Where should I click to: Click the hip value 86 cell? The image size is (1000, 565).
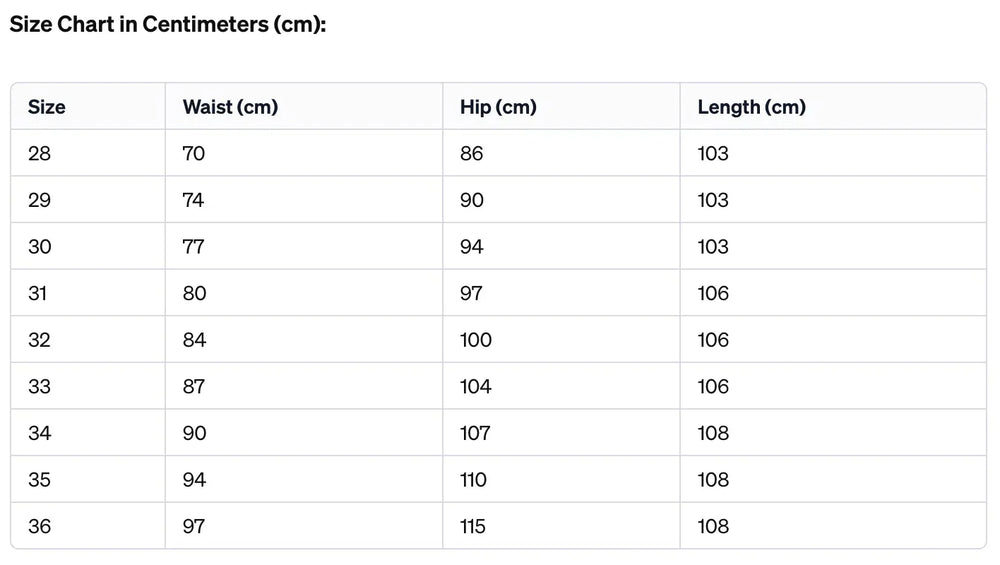[471, 154]
